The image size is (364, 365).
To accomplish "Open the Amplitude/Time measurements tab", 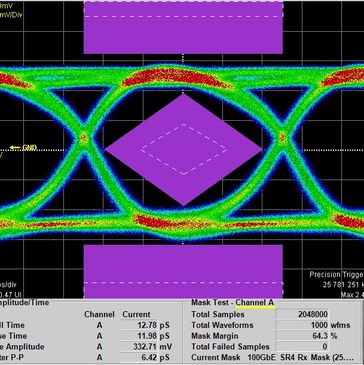I will click(x=25, y=303).
